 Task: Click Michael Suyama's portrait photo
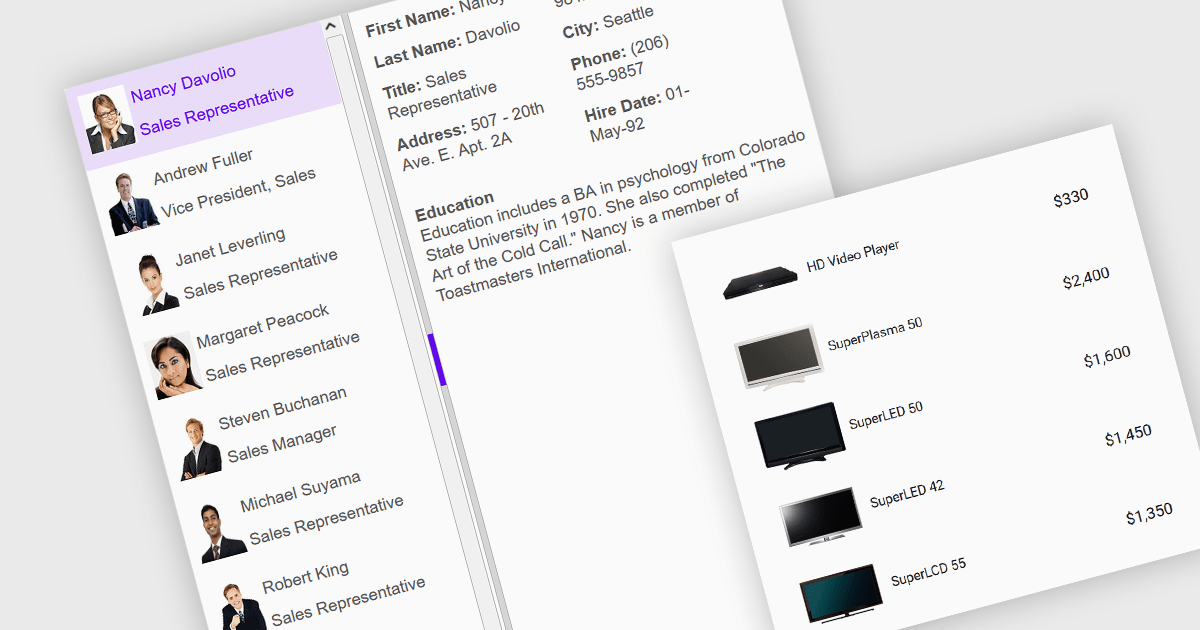tap(221, 532)
